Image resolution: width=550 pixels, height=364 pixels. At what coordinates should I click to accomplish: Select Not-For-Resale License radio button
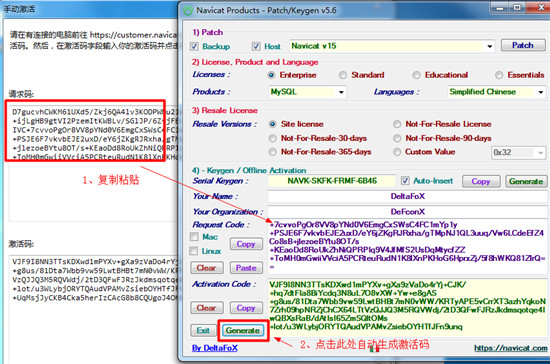click(x=397, y=124)
